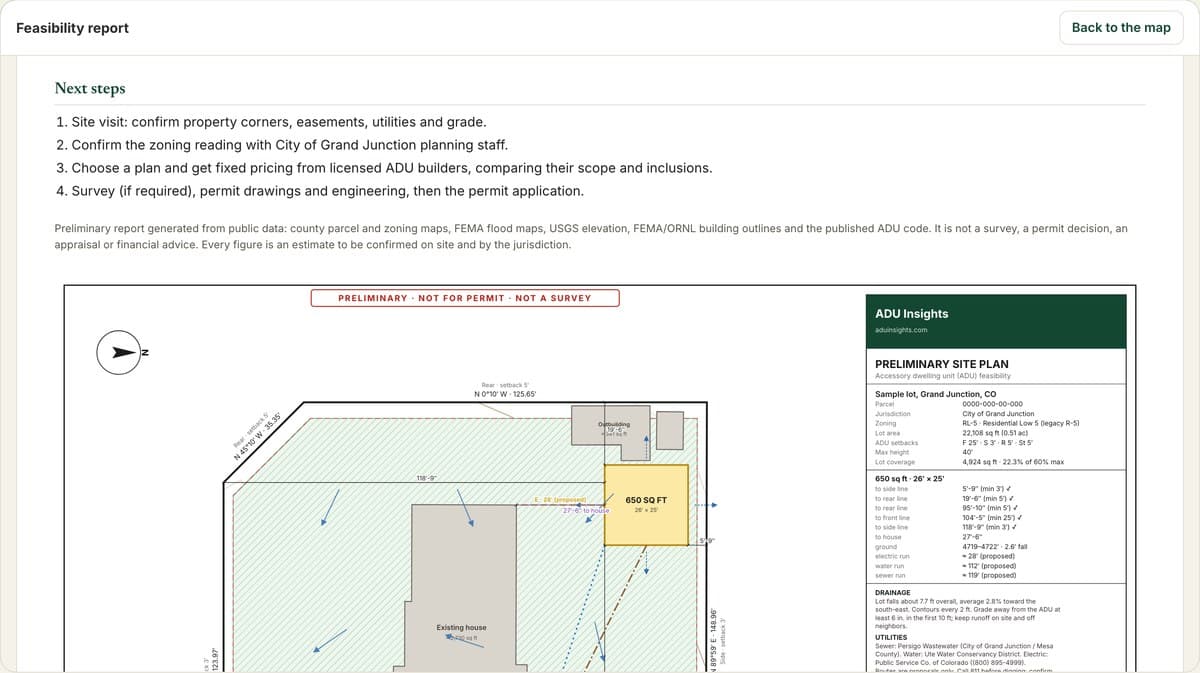Click the bearing label N 45°10' W · 35.35'
The height and width of the screenshot is (673, 1200).
point(256,434)
